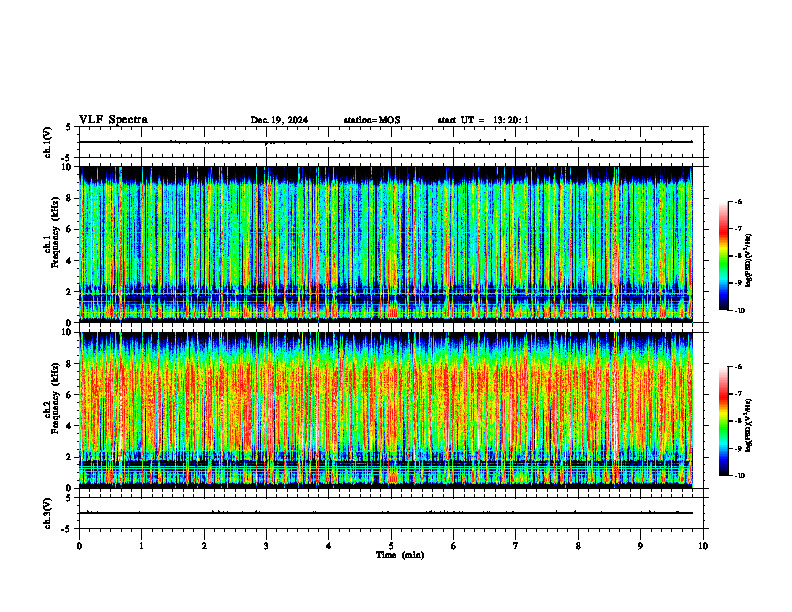Click the "-10" tick on ch.1 color bar
Image resolution: width=792 pixels, height=612 pixels.
point(740,311)
